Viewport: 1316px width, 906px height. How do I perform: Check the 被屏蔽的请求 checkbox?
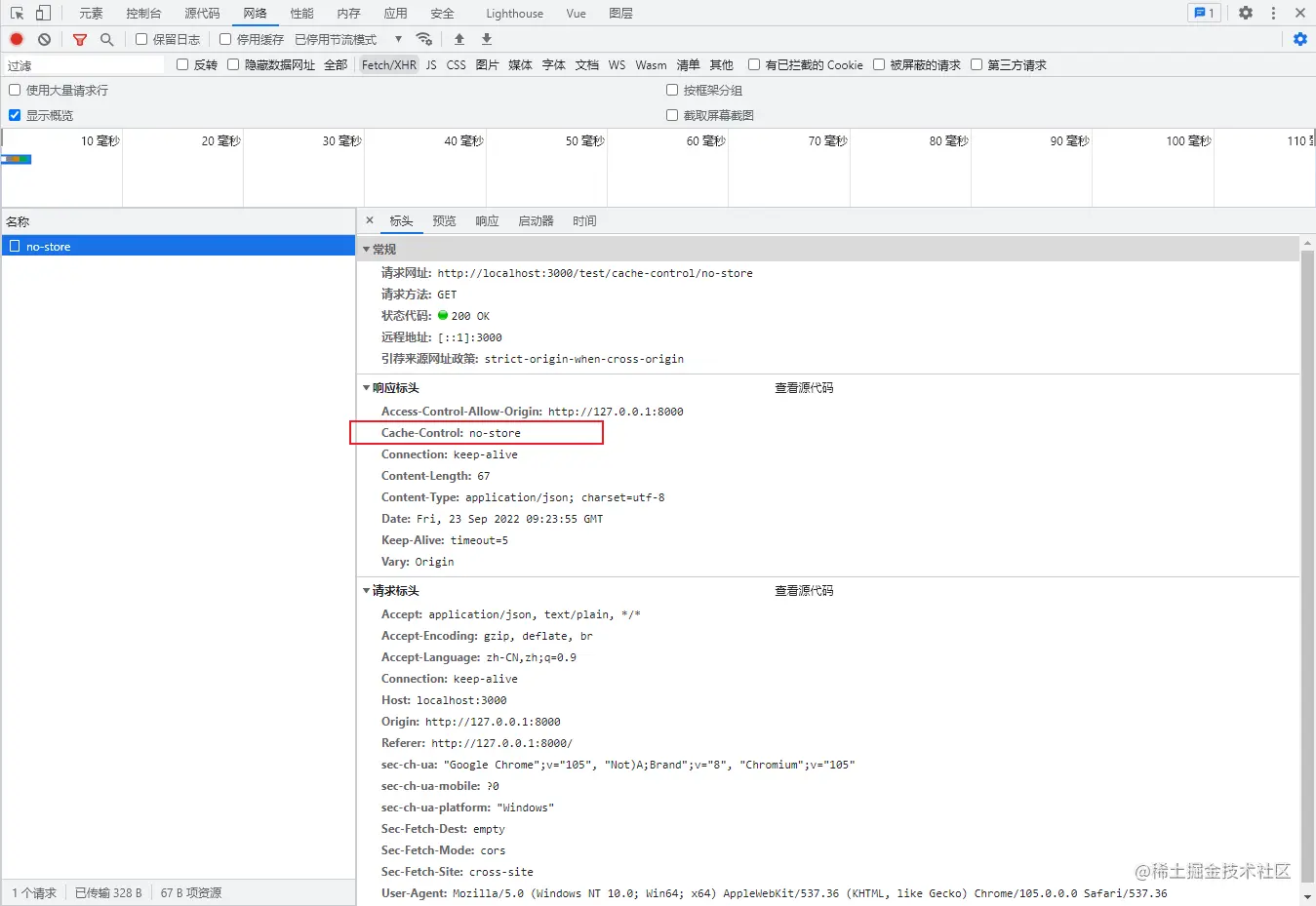pyautogui.click(x=879, y=64)
